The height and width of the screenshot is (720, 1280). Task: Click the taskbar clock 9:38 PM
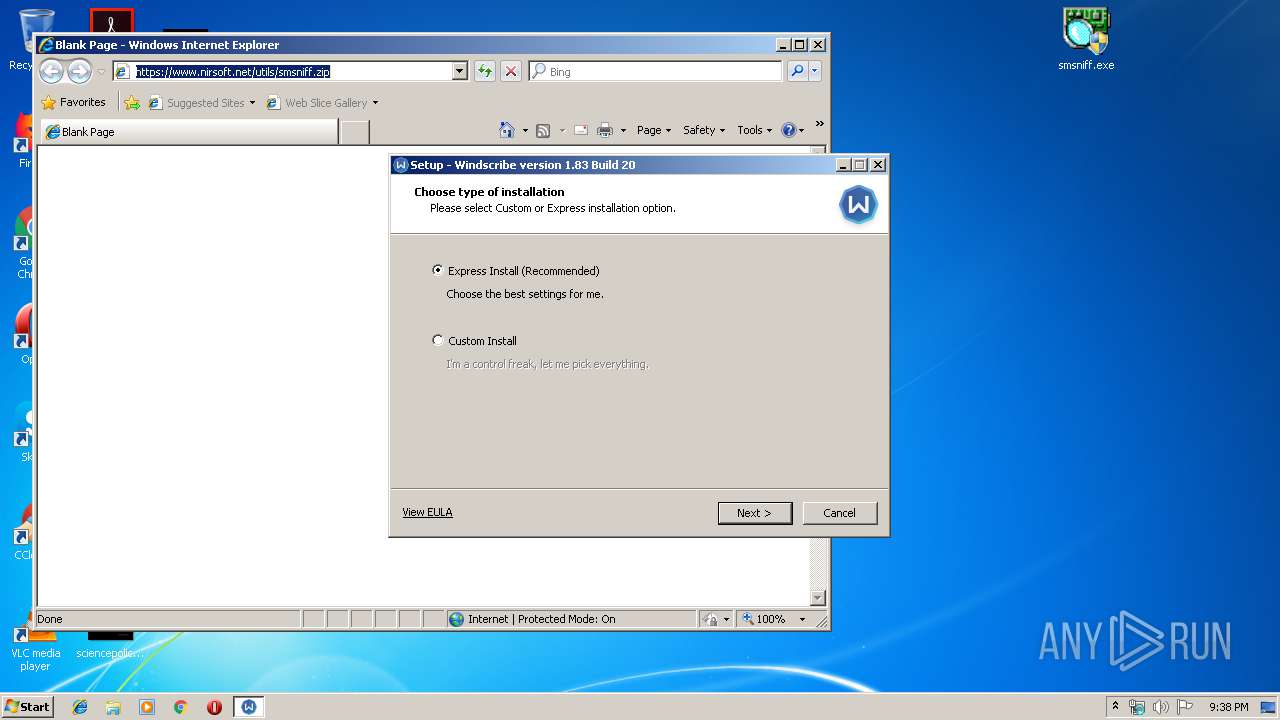(x=1228, y=707)
